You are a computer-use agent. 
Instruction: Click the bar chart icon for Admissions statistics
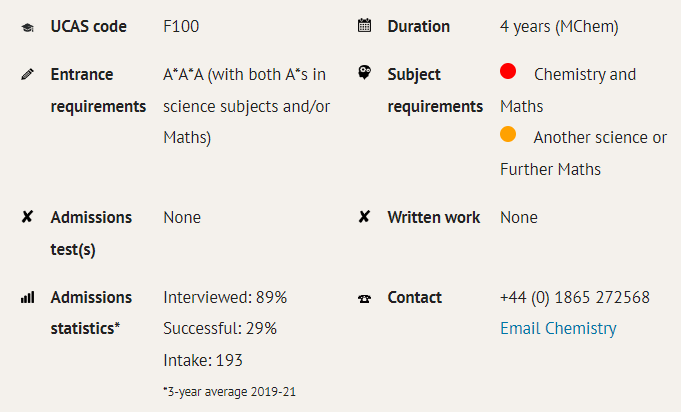point(27,297)
